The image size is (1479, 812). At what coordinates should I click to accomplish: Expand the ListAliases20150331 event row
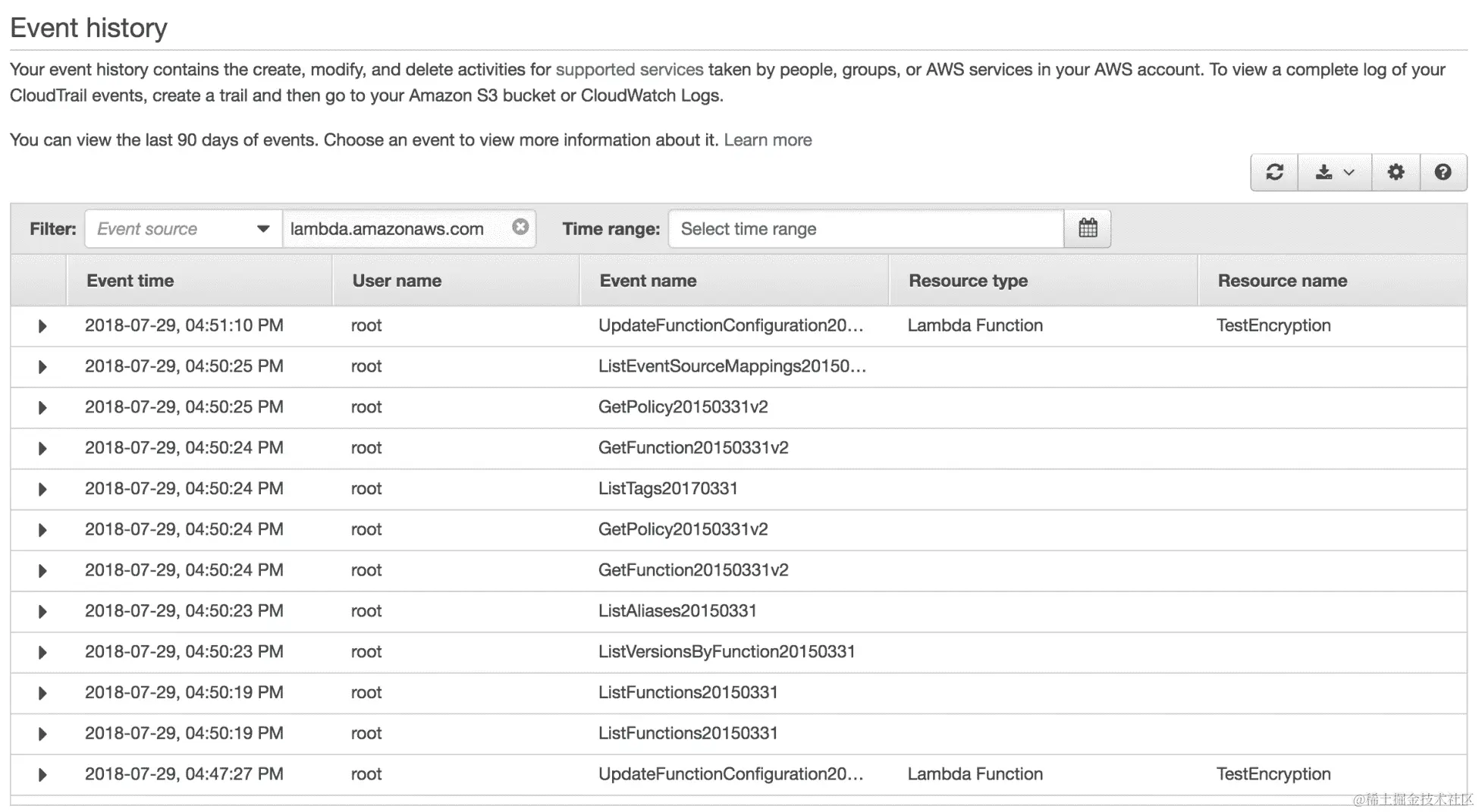(x=42, y=612)
